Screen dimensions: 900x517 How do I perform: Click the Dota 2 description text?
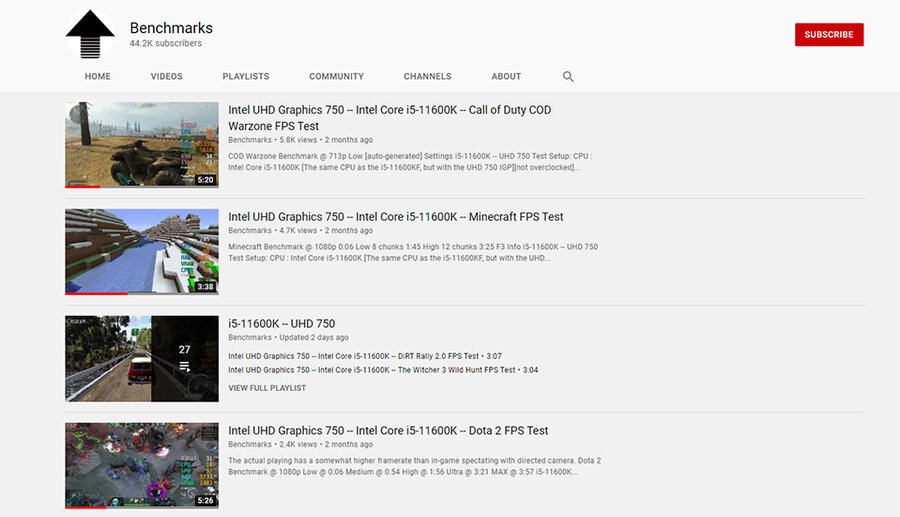pyautogui.click(x=414, y=466)
